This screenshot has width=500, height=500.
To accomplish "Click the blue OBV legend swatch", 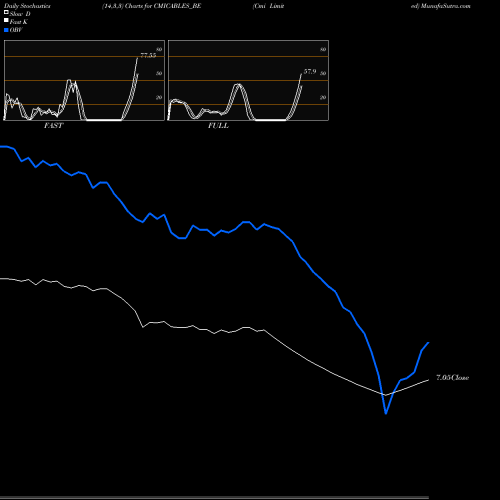I will tap(6, 30).
